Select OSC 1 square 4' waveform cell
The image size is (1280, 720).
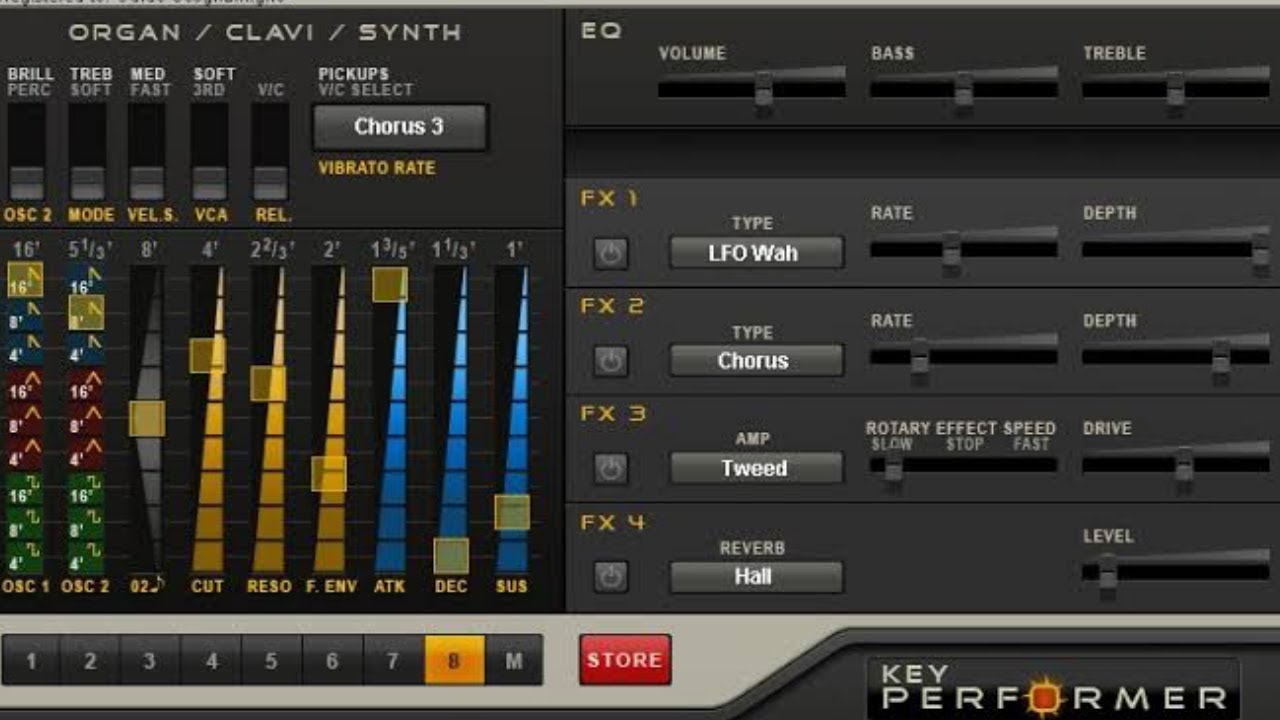click(x=25, y=555)
